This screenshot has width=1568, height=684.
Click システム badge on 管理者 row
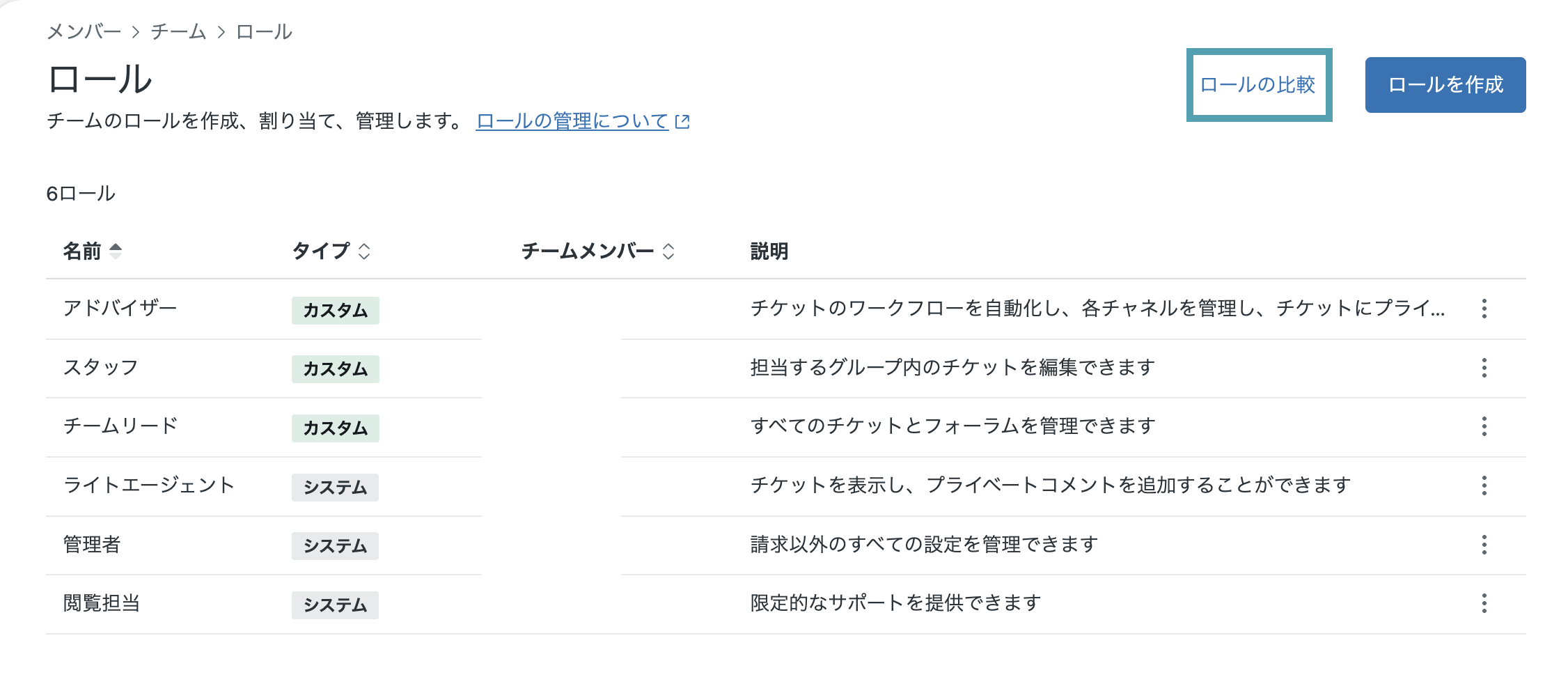click(335, 546)
